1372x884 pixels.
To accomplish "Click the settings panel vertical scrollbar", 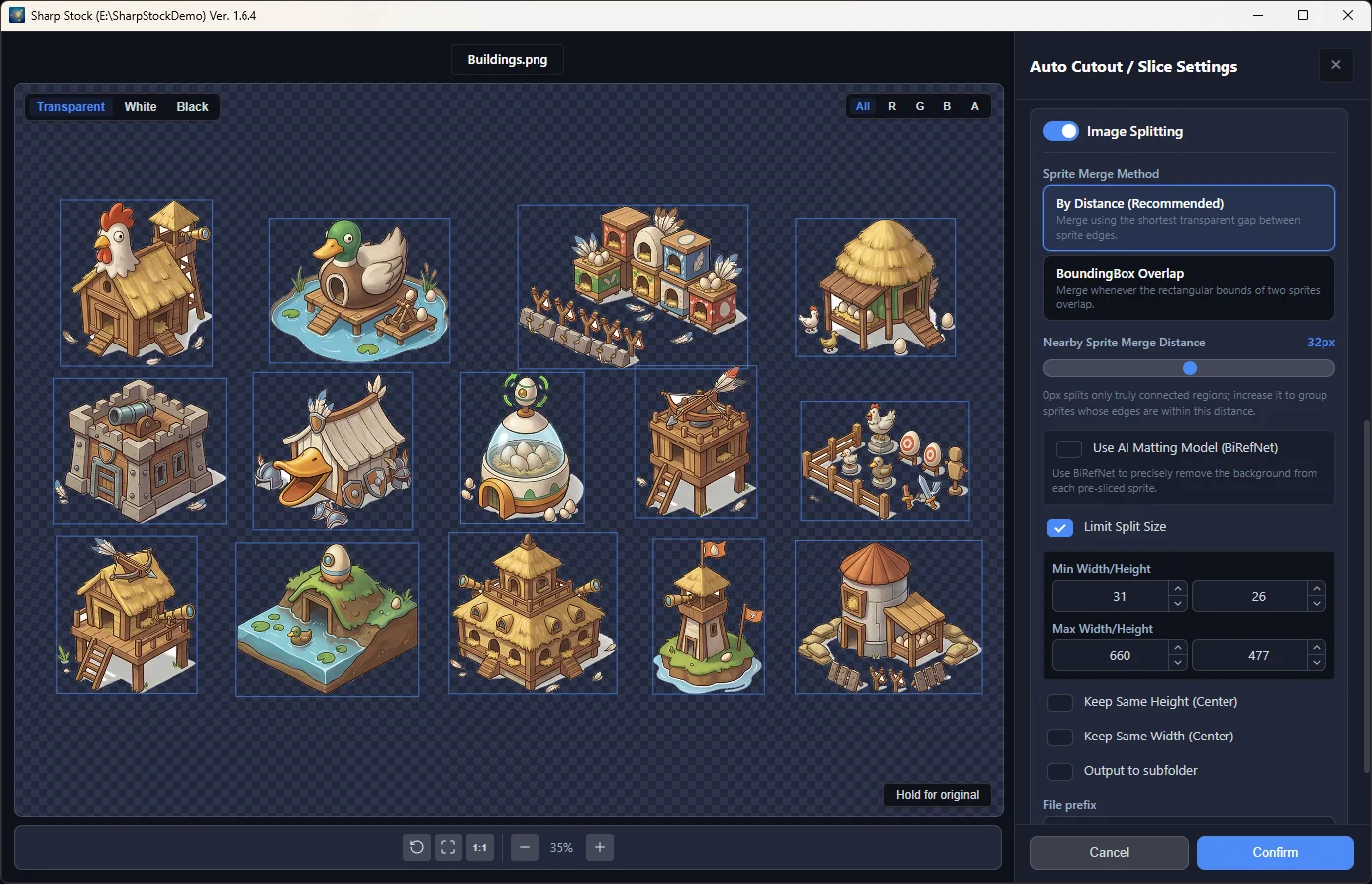I will pos(1367,596).
